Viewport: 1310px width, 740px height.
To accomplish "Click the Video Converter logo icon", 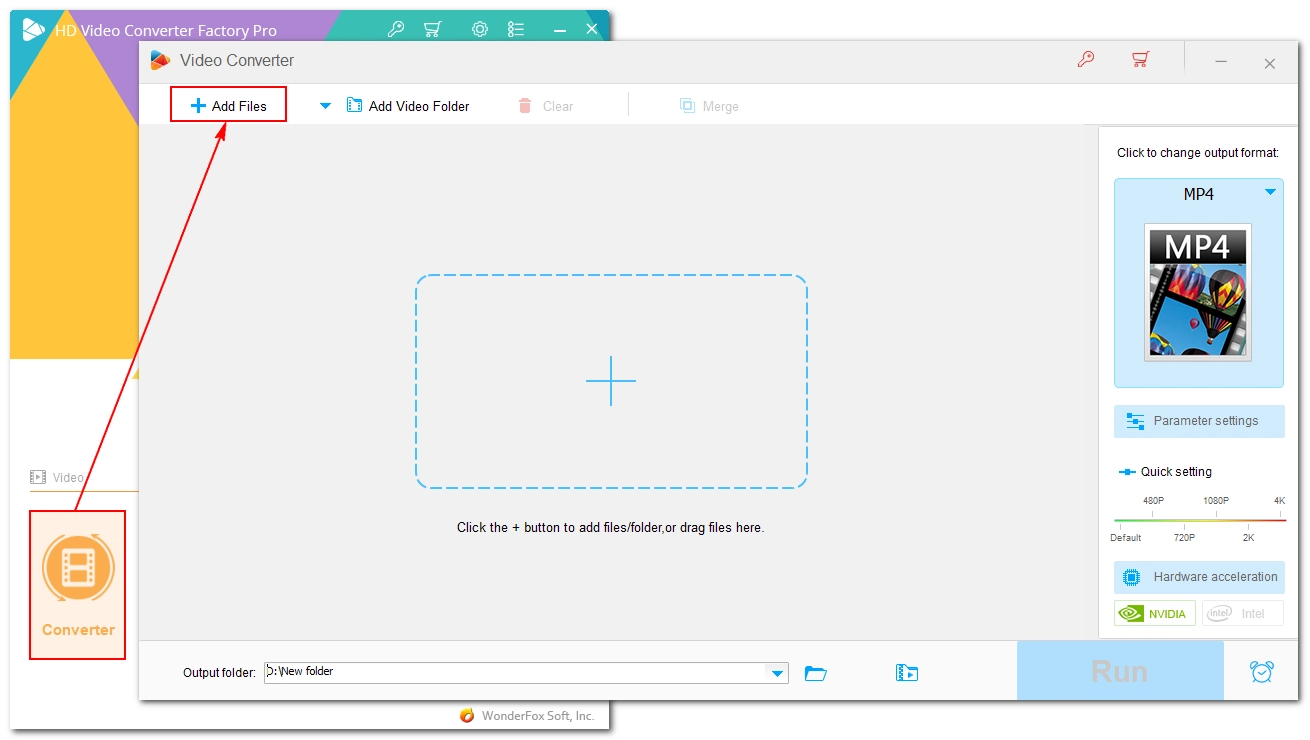I will tap(160, 60).
